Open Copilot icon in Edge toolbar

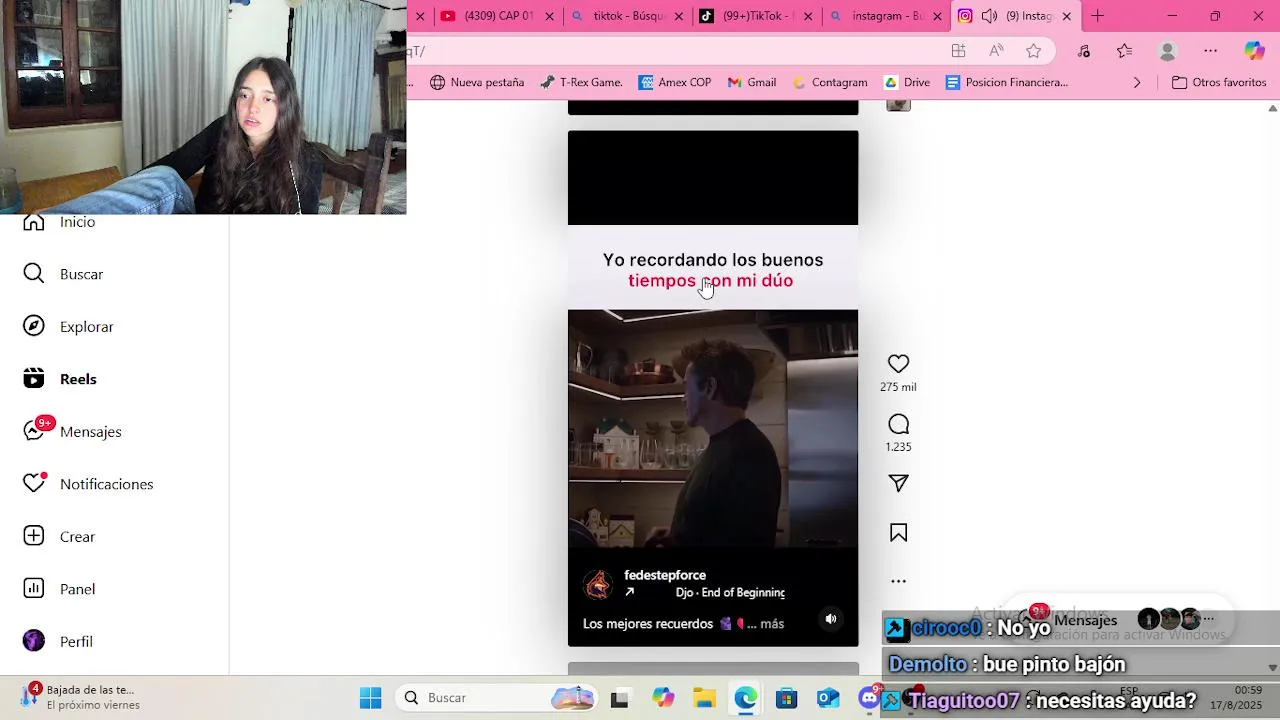click(x=1254, y=51)
